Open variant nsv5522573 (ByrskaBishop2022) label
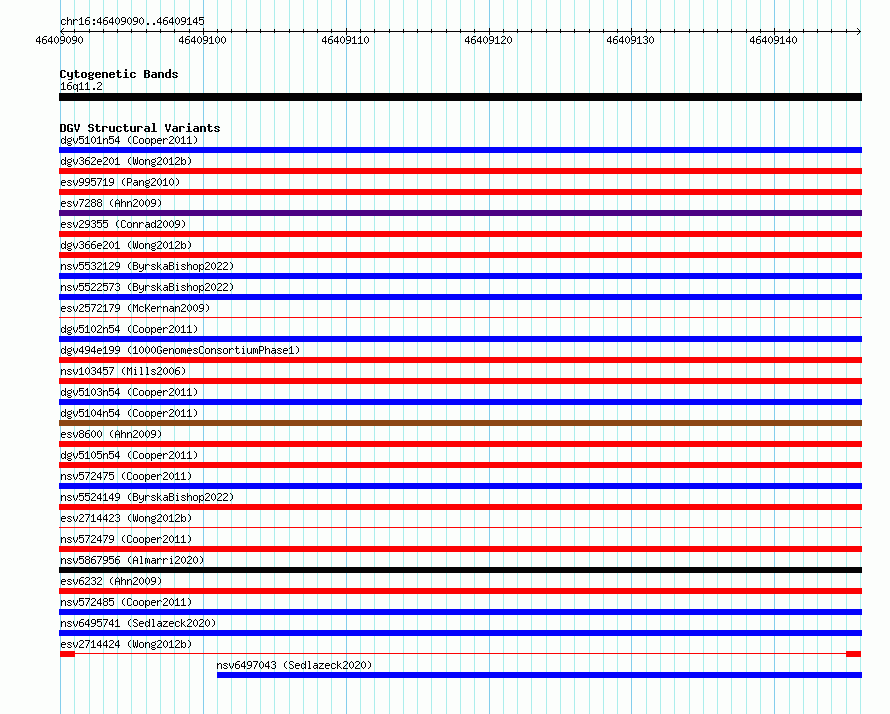The image size is (890, 714). coord(147,287)
